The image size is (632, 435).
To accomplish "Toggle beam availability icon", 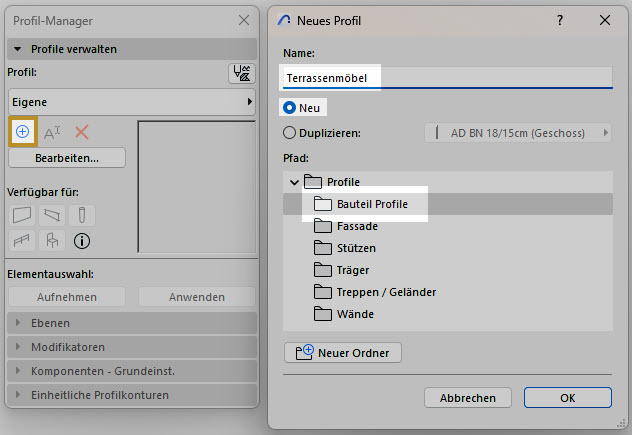I will tap(52, 215).
